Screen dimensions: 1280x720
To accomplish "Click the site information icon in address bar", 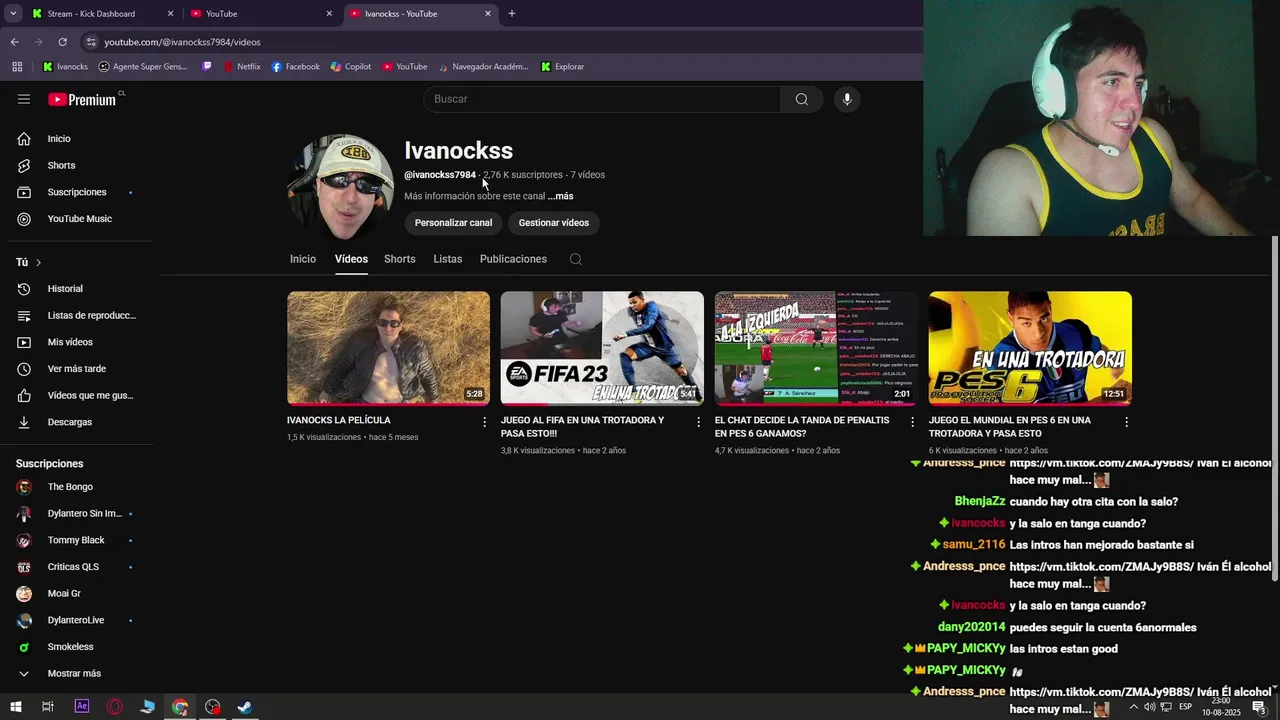I will pyautogui.click(x=91, y=42).
